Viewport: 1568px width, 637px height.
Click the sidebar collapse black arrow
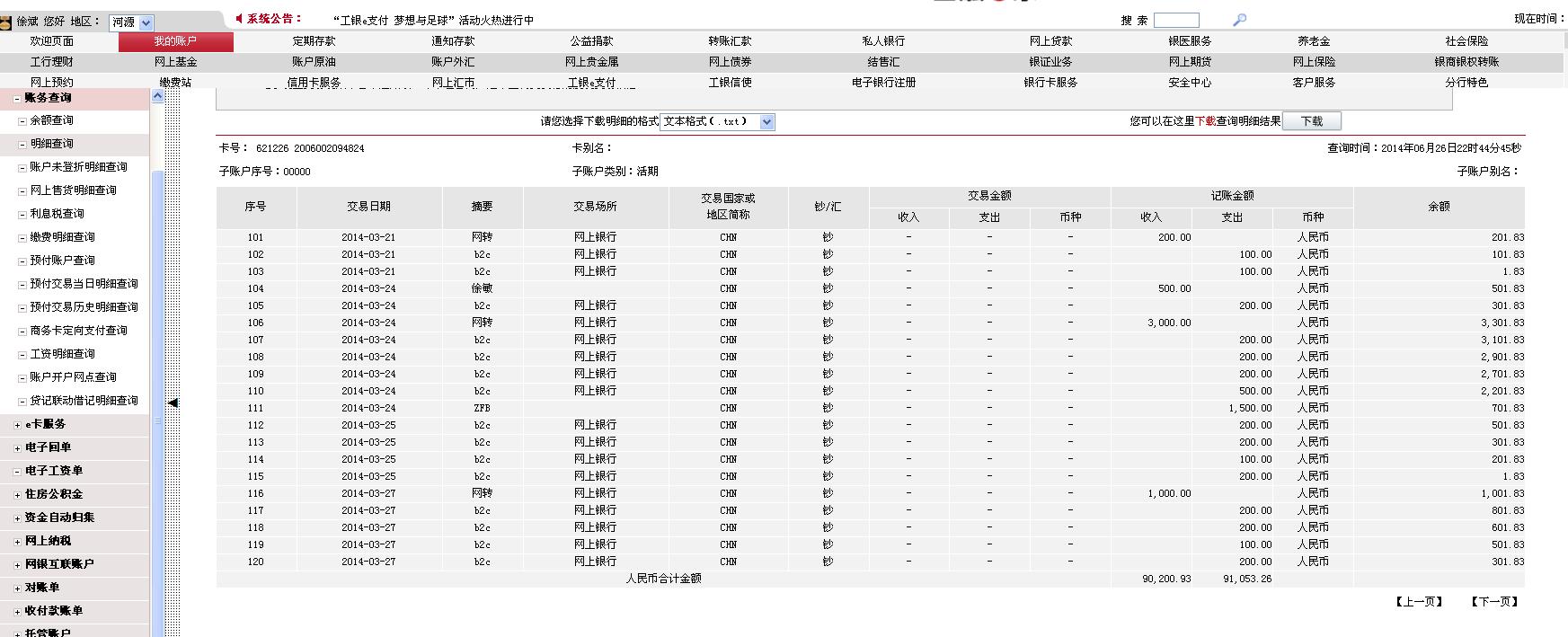pos(173,403)
